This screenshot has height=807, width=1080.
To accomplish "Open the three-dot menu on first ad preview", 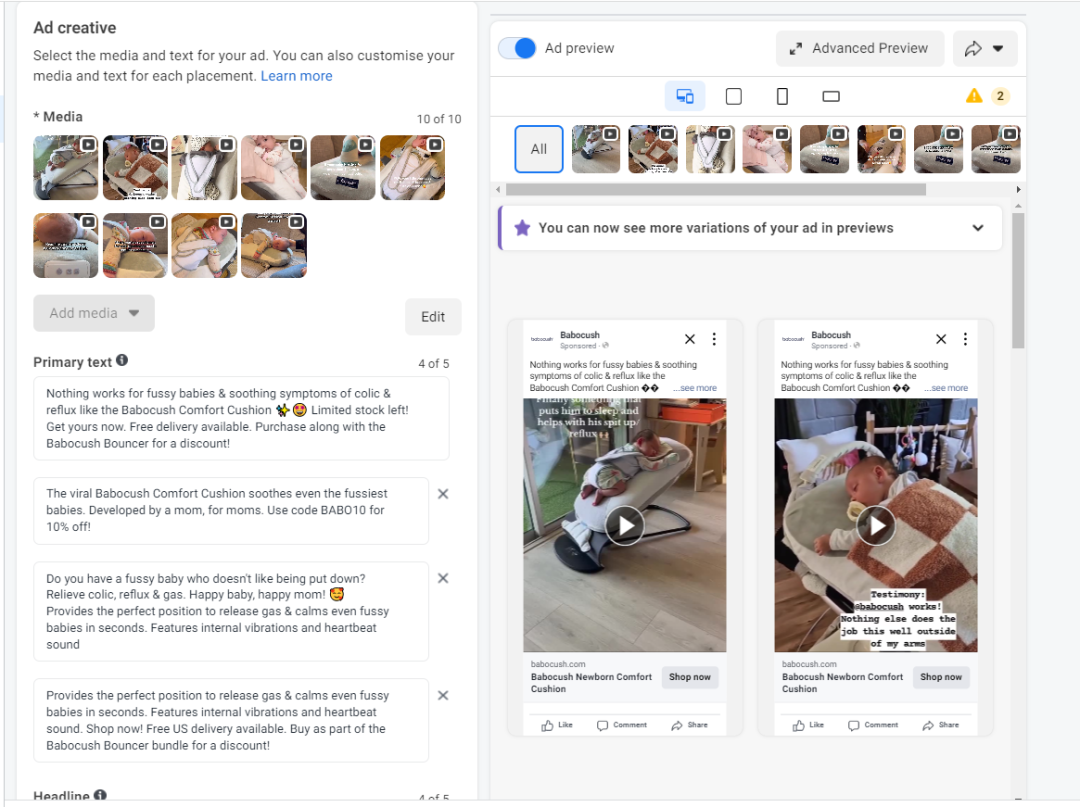I will pyautogui.click(x=714, y=339).
